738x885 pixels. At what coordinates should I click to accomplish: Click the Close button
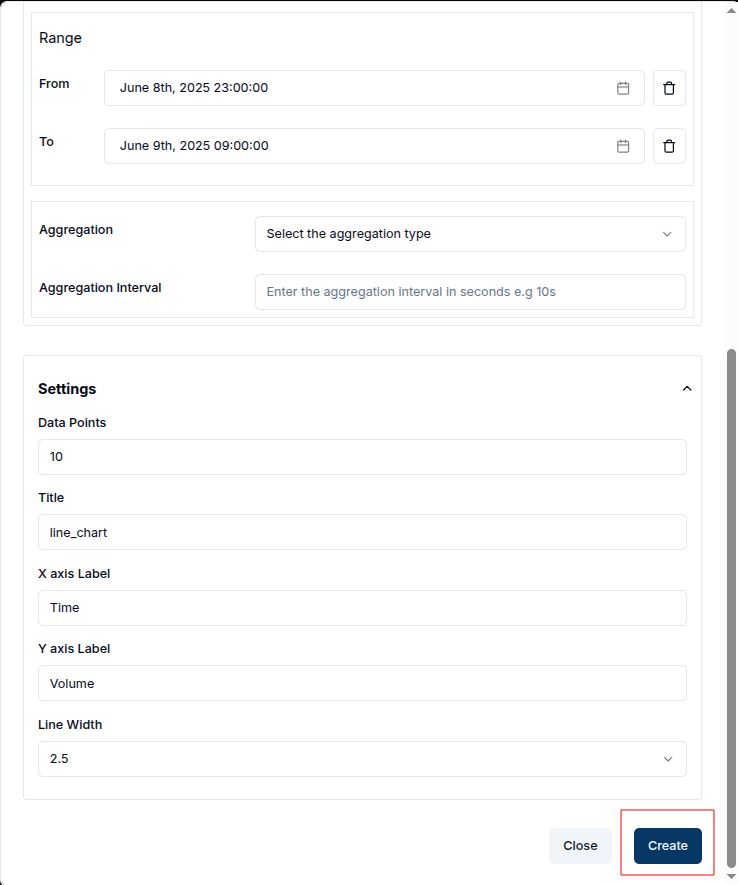[x=580, y=845]
